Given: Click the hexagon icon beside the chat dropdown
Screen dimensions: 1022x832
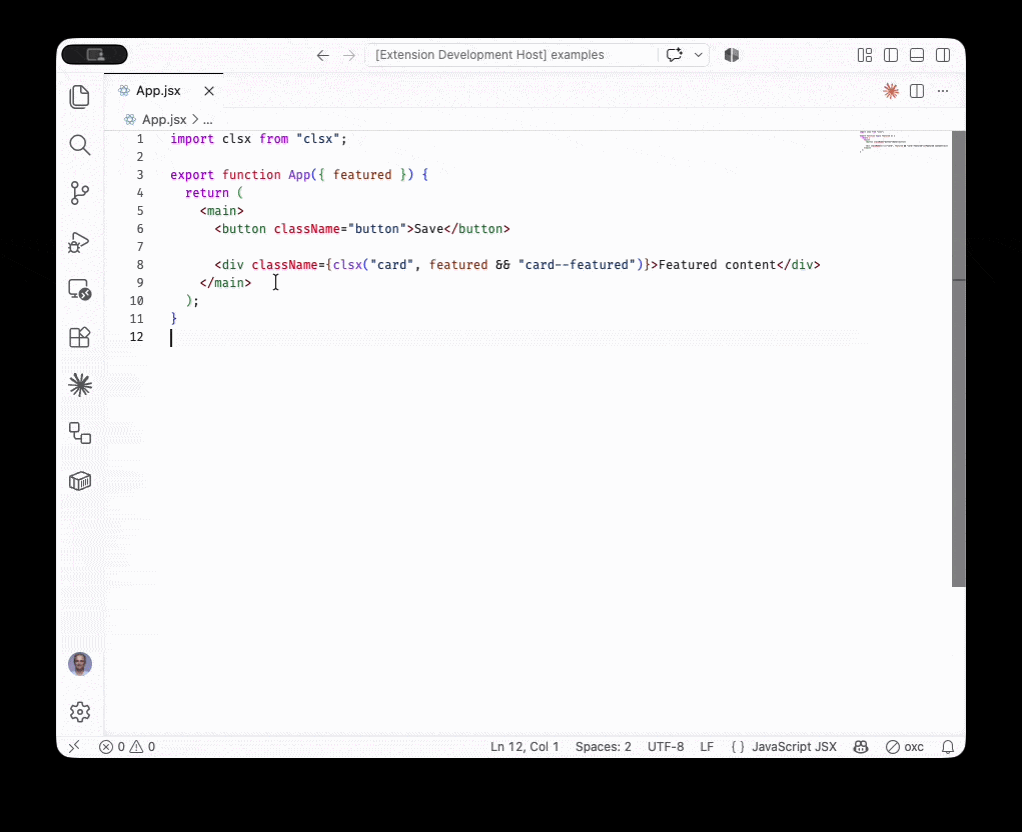Looking at the screenshot, I should click(732, 55).
